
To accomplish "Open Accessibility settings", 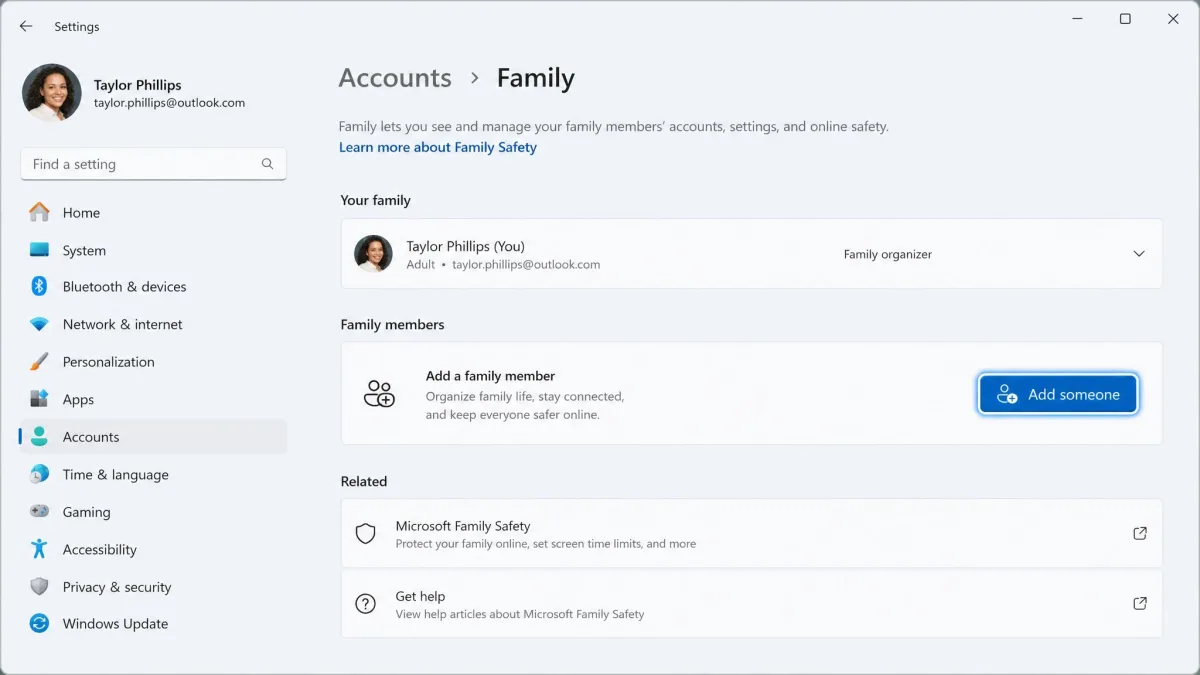I will [x=153, y=549].
